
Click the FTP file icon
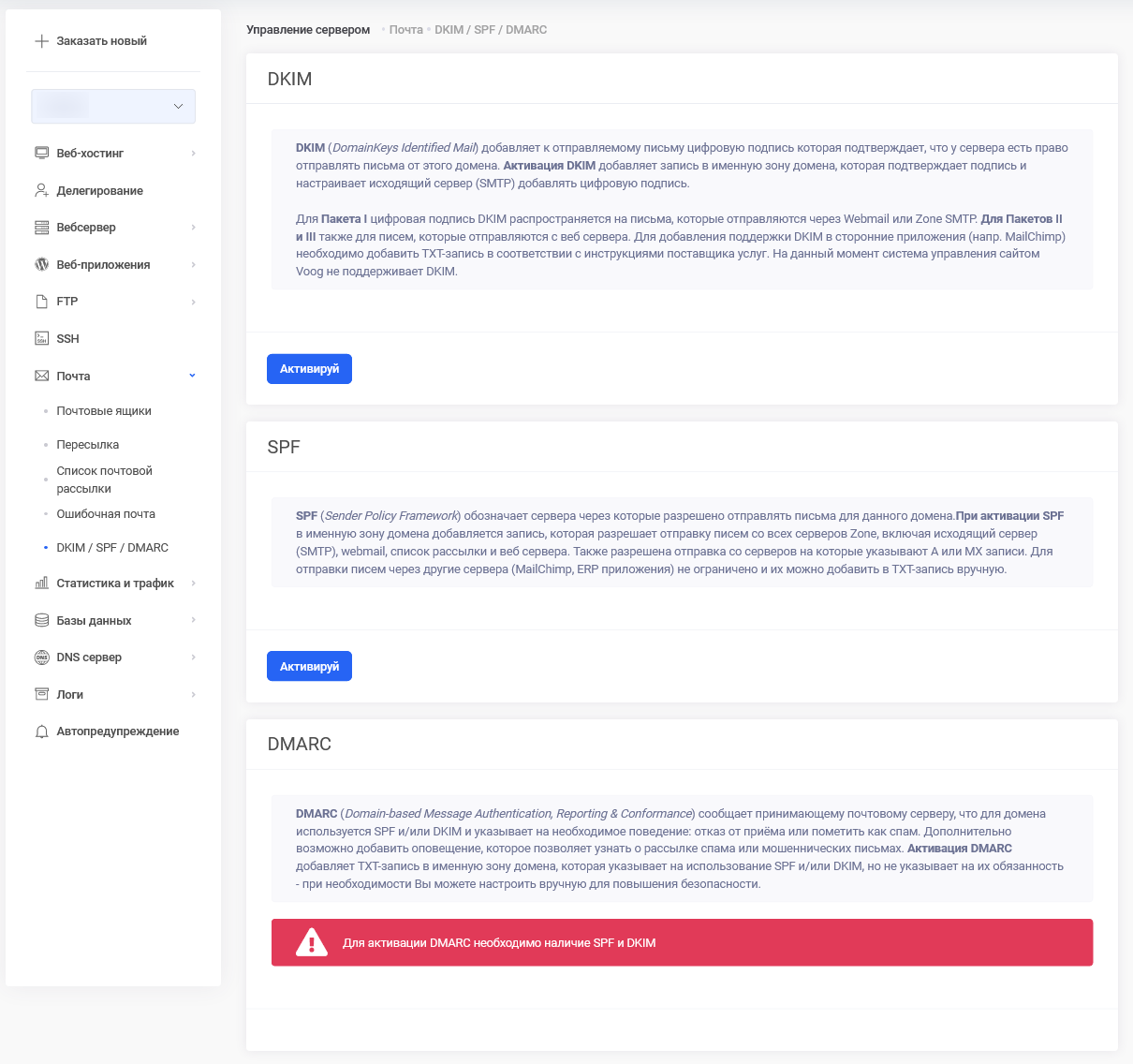41,302
